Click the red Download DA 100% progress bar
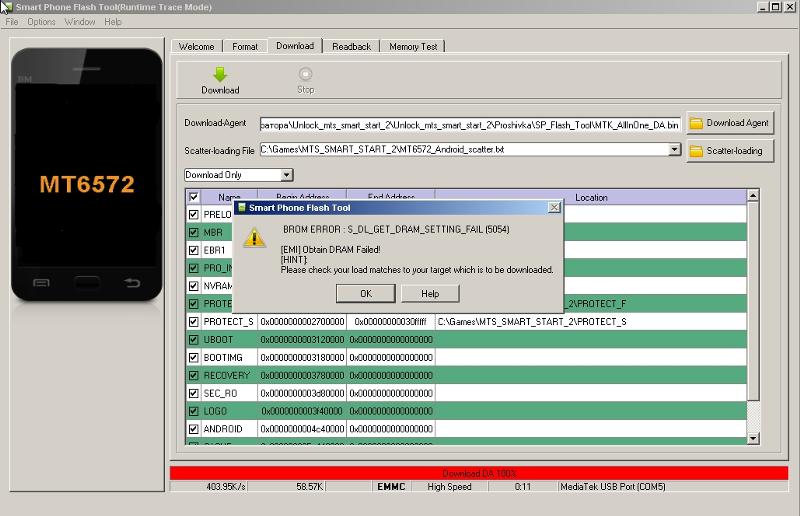The width and height of the screenshot is (800, 516). coord(479,473)
